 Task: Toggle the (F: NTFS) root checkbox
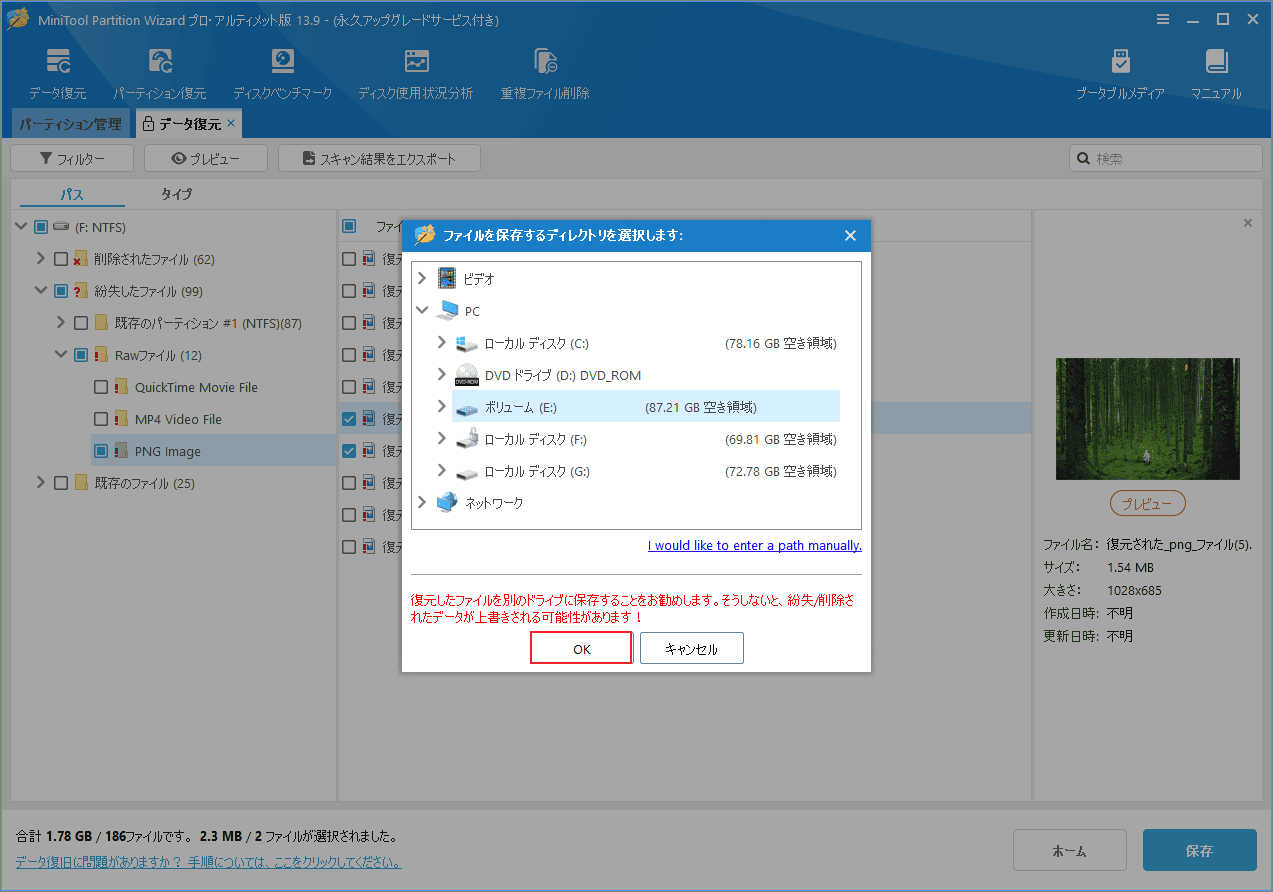[41, 227]
